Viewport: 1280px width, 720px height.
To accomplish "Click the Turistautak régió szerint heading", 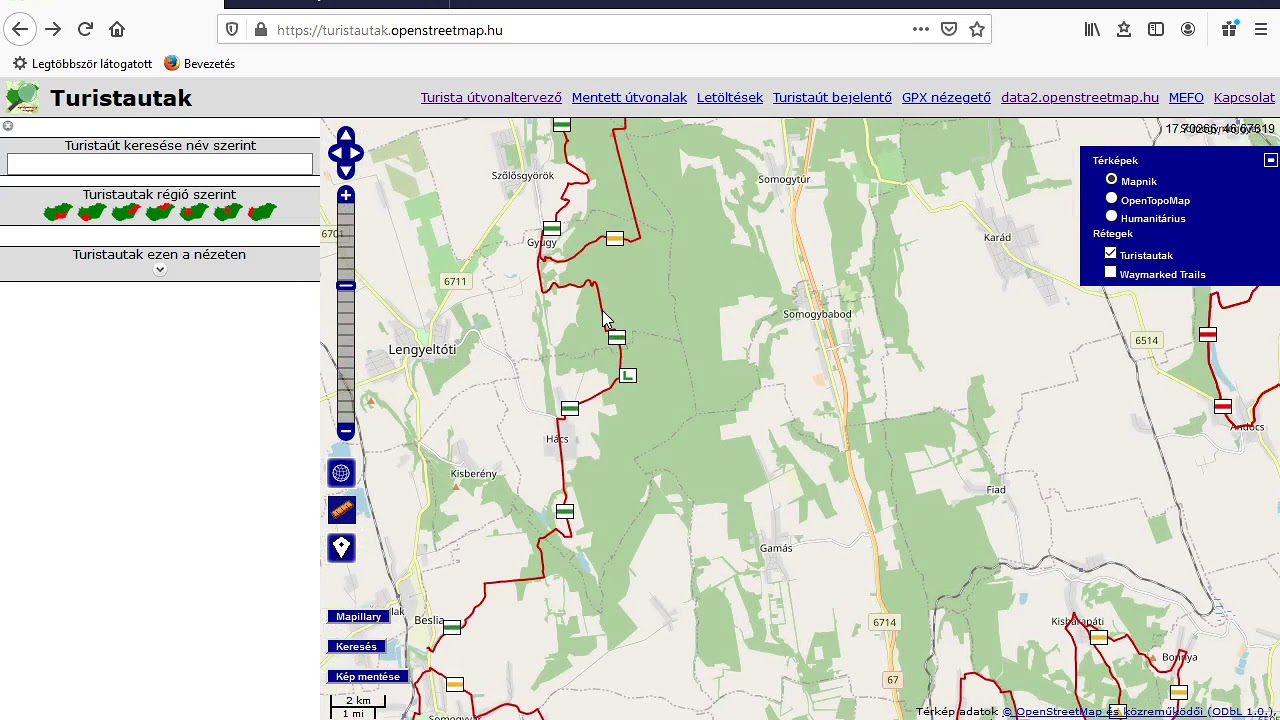I will [159, 194].
